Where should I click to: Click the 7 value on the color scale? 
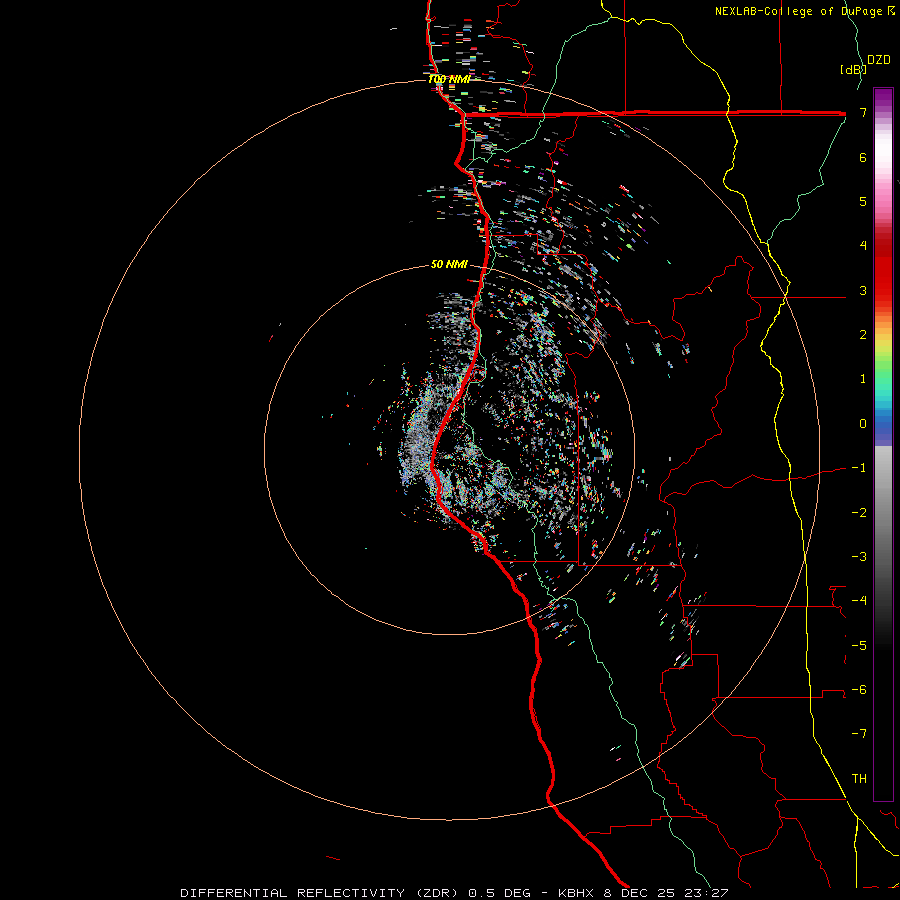pyautogui.click(x=863, y=112)
